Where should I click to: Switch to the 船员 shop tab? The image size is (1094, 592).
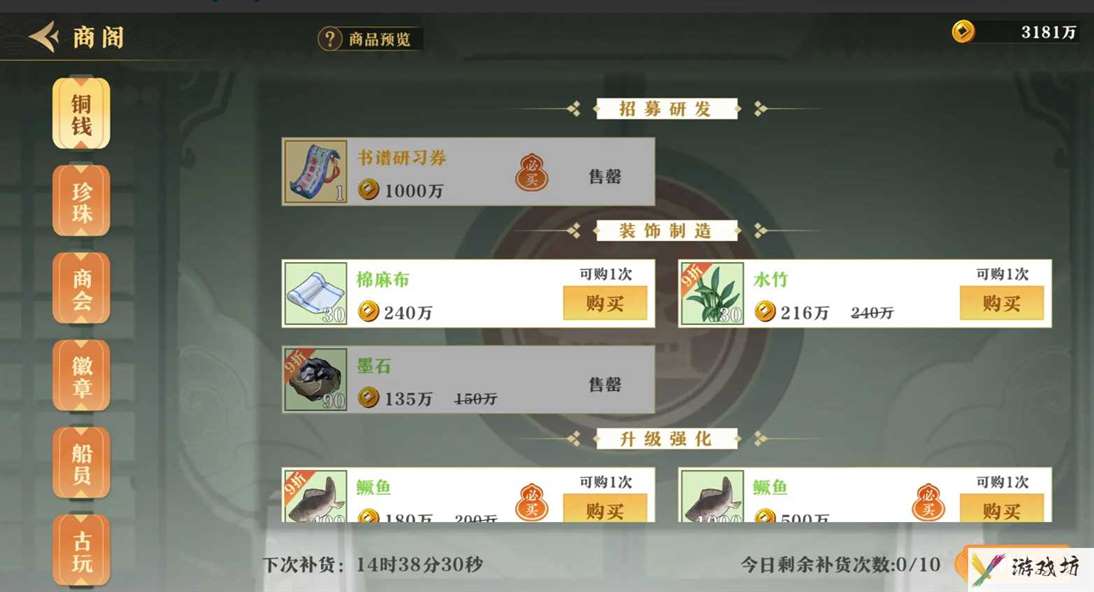click(x=81, y=463)
